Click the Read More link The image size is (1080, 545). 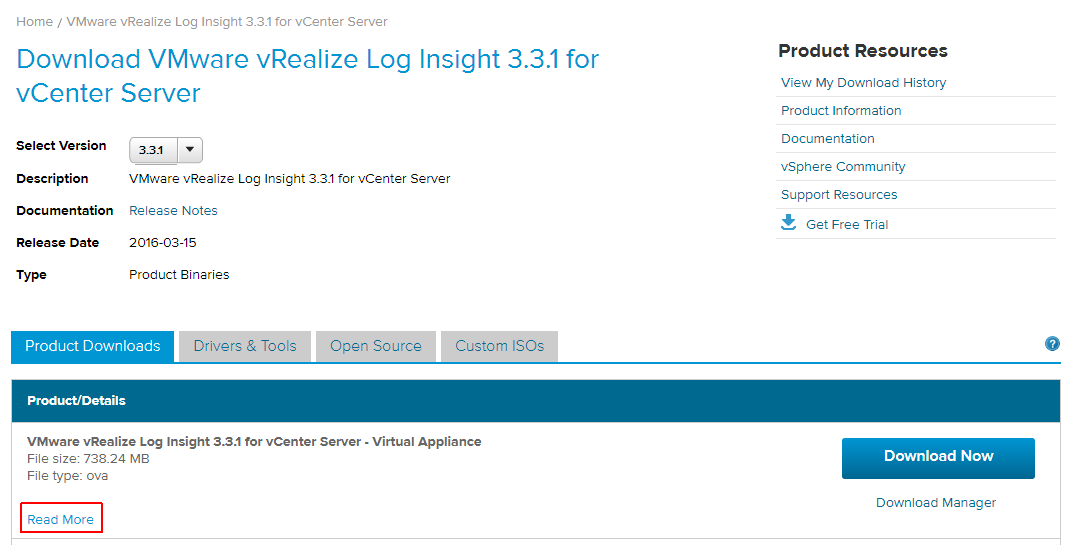[x=61, y=520]
